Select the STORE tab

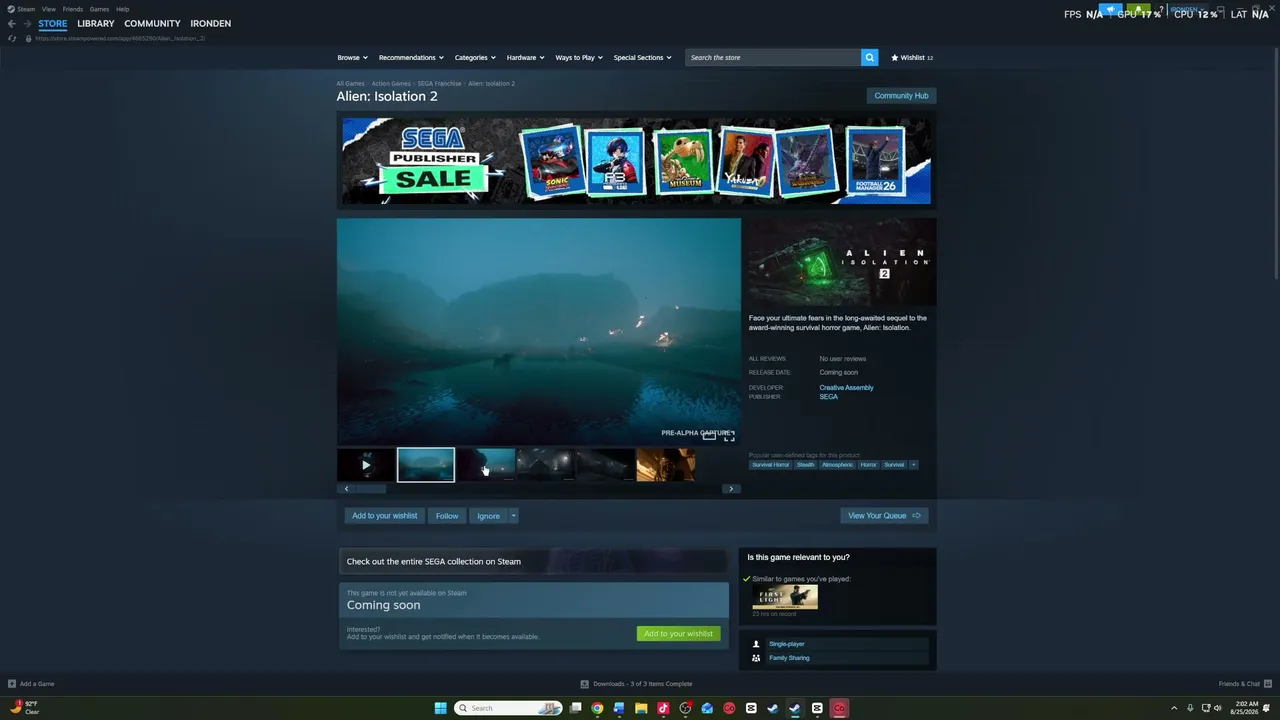(53, 23)
